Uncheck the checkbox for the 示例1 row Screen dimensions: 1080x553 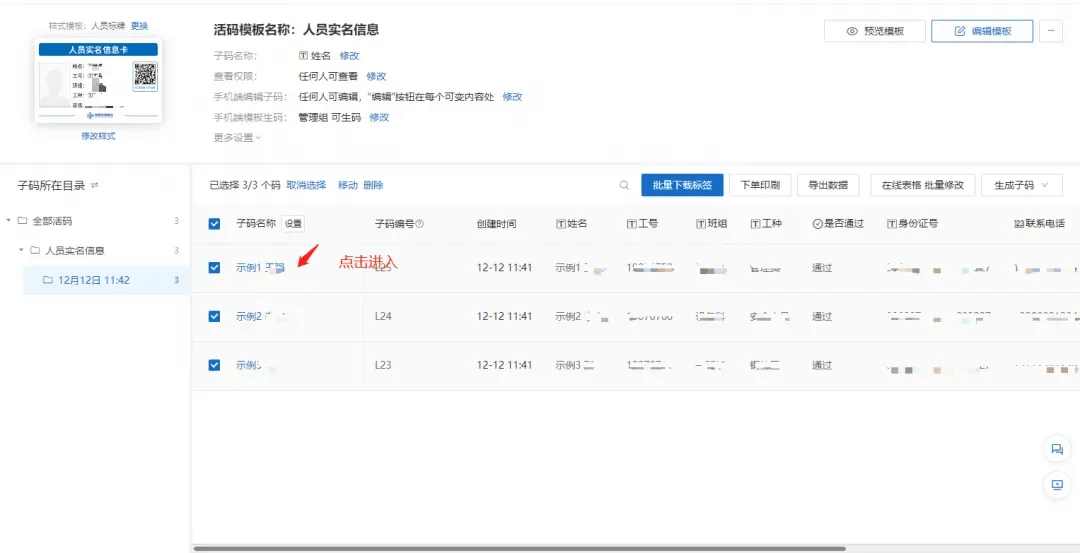coord(214,267)
